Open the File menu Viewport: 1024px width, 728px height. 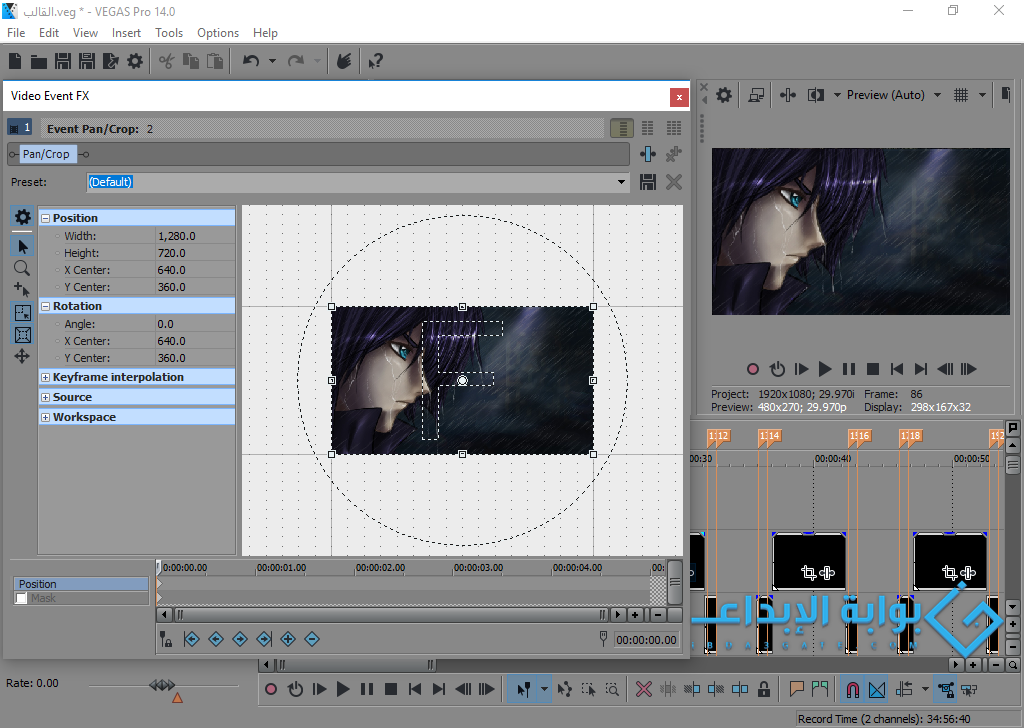16,33
